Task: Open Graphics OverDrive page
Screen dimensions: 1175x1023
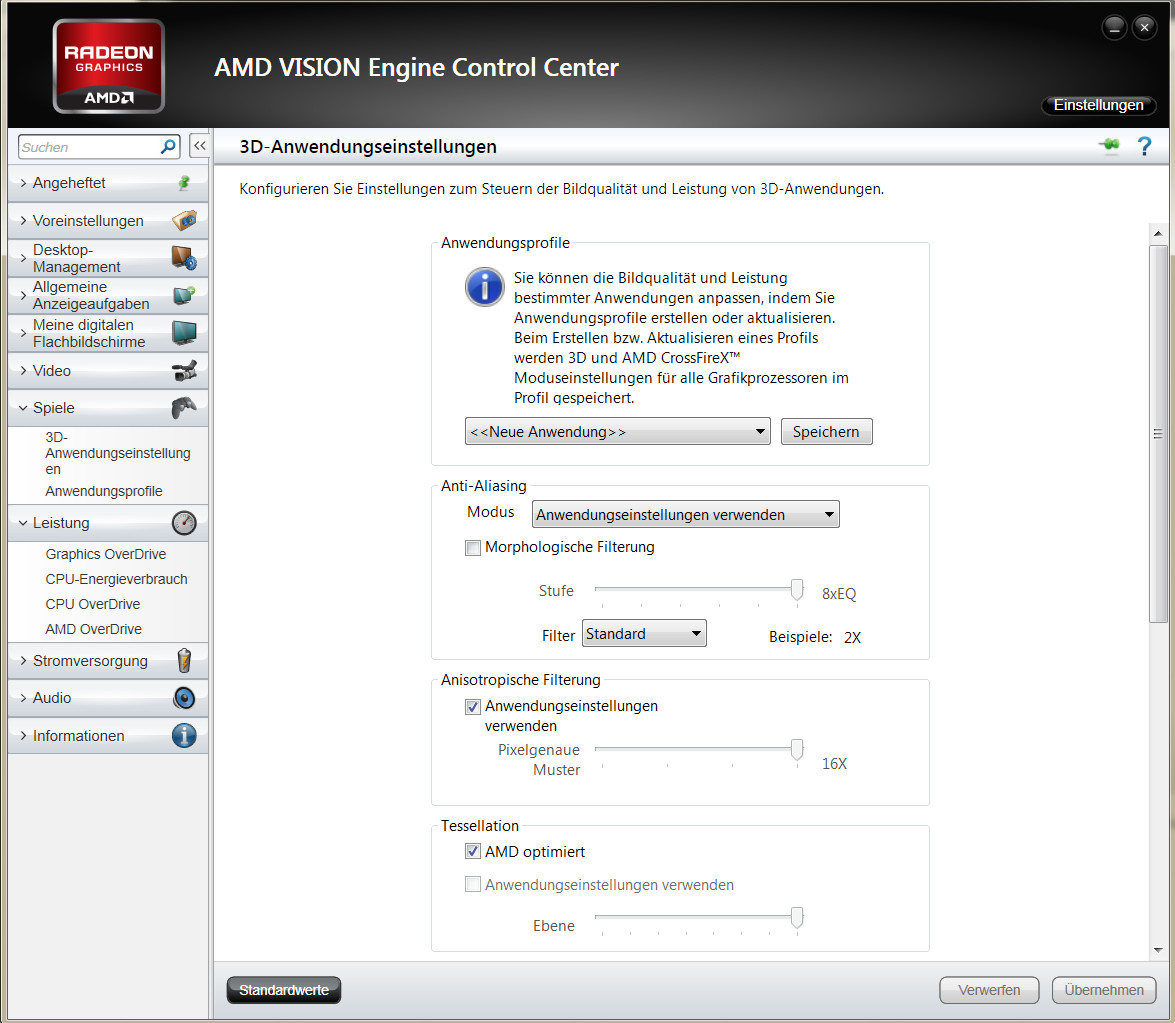Action: pos(106,554)
